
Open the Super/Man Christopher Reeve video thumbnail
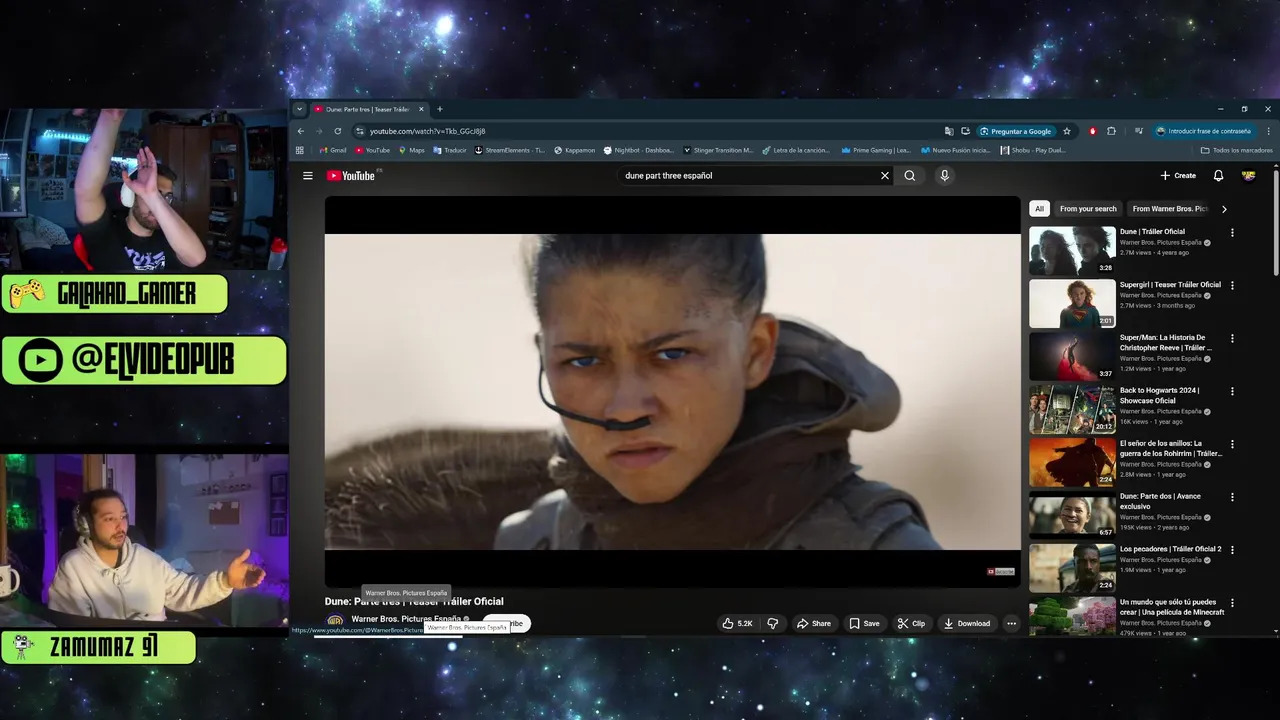coord(1072,356)
